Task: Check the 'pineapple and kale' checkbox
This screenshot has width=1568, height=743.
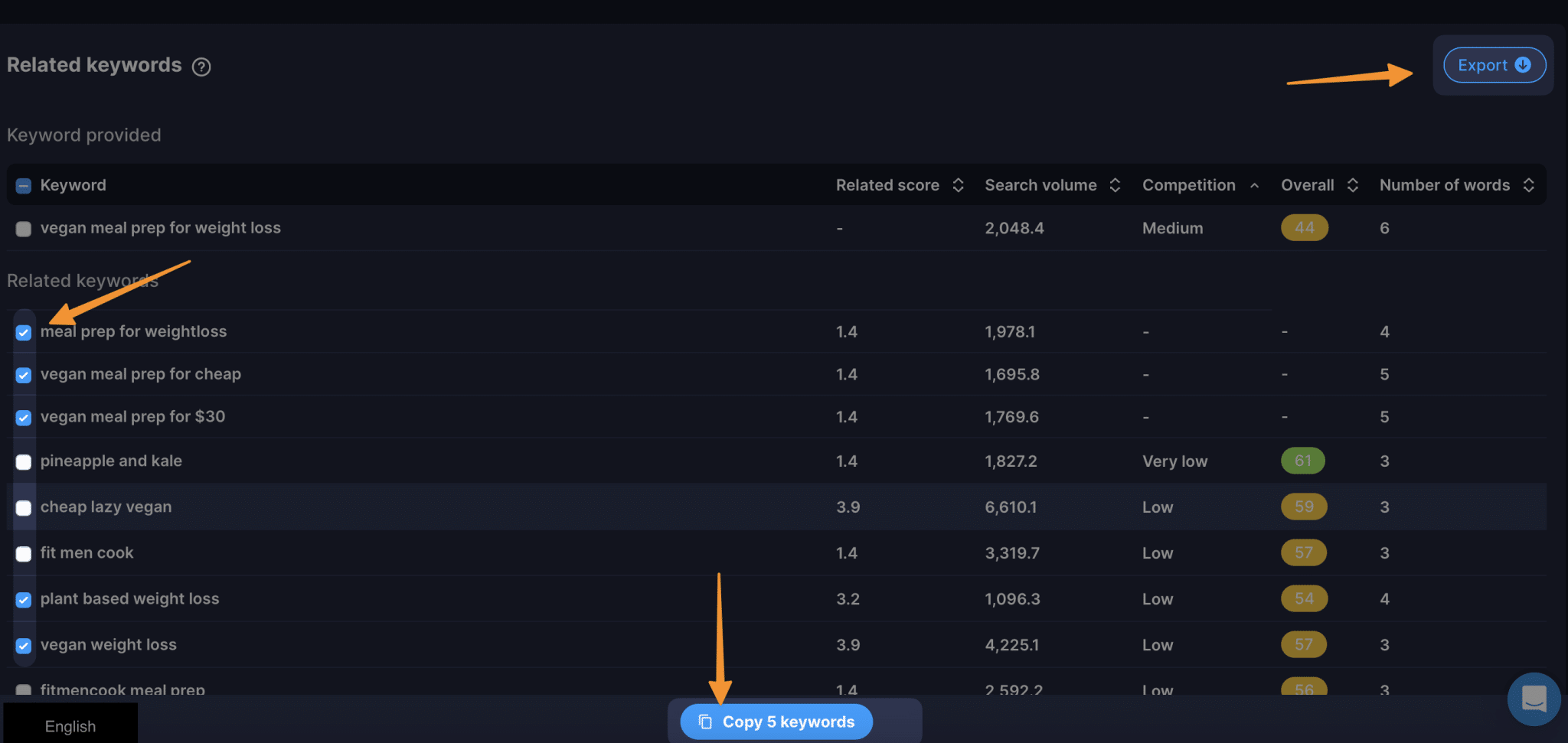Action: coord(24,462)
